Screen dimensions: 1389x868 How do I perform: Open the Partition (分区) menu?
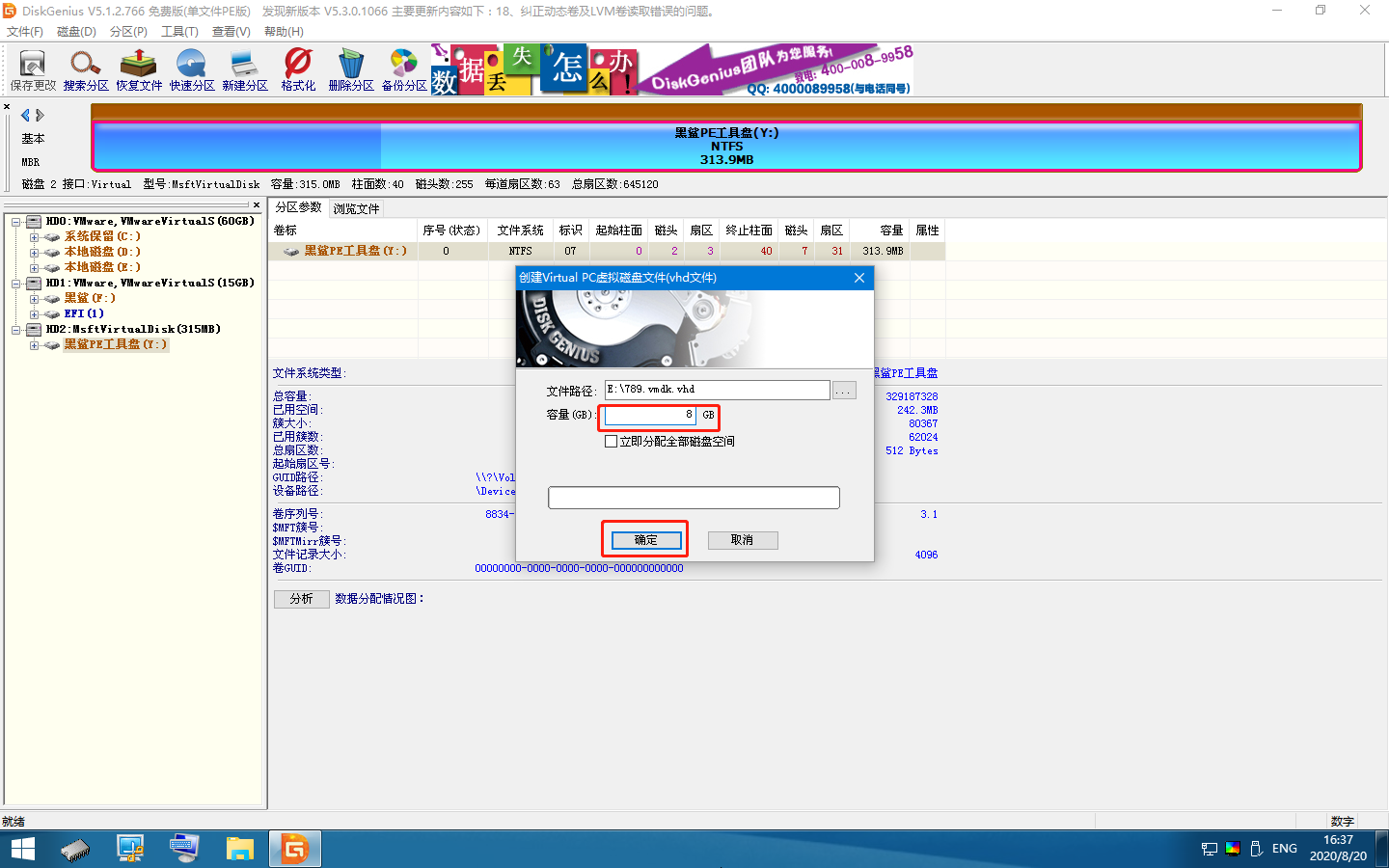tap(128, 32)
